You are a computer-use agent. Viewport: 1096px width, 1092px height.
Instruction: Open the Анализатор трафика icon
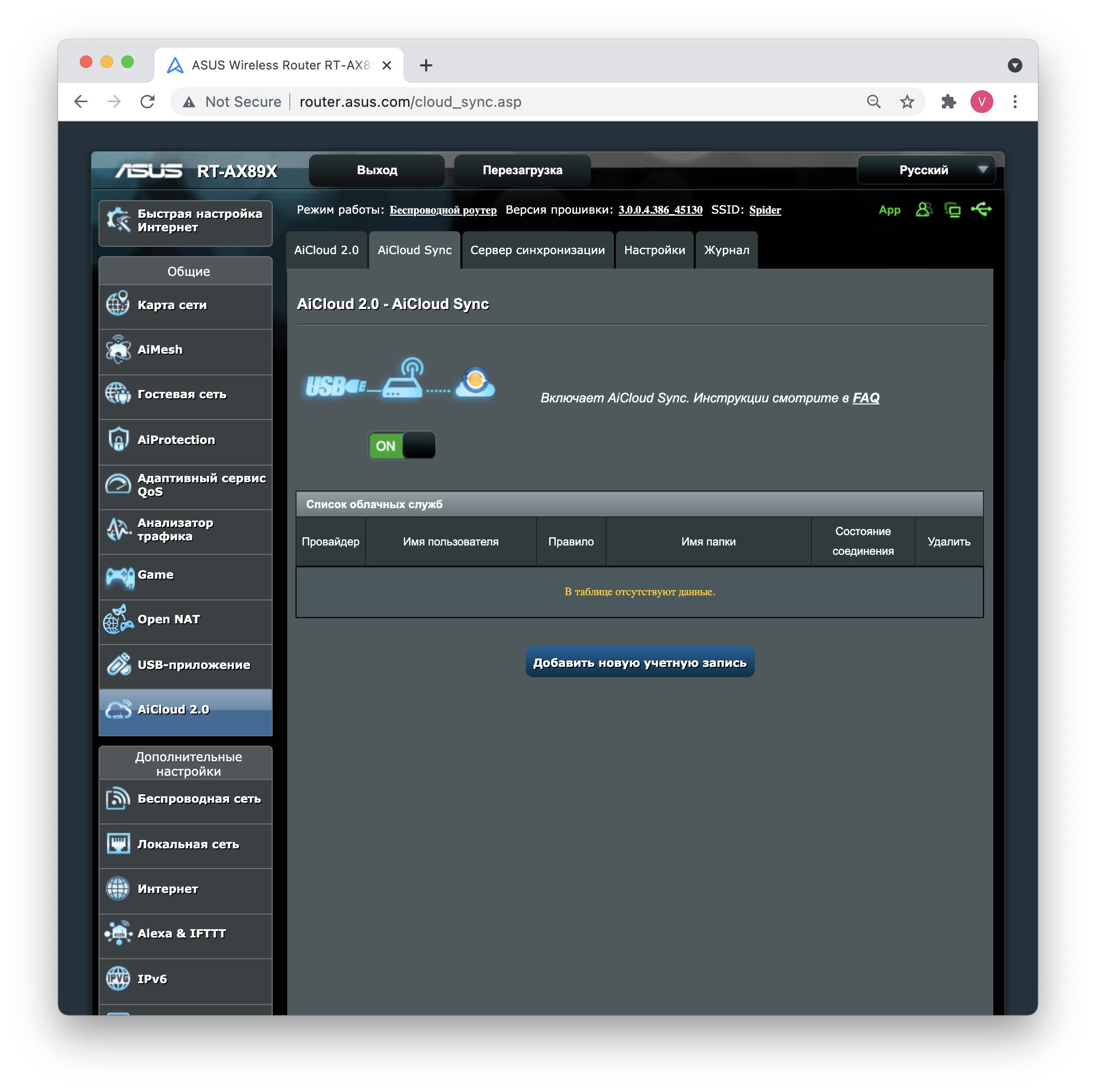(118, 529)
